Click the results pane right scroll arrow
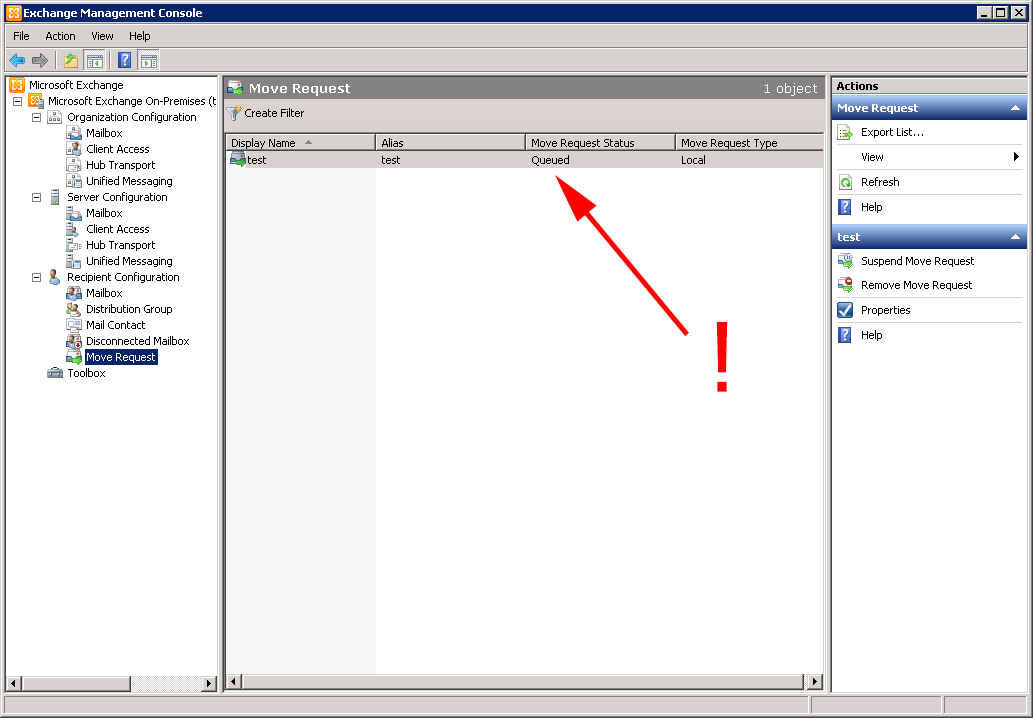 [815, 682]
